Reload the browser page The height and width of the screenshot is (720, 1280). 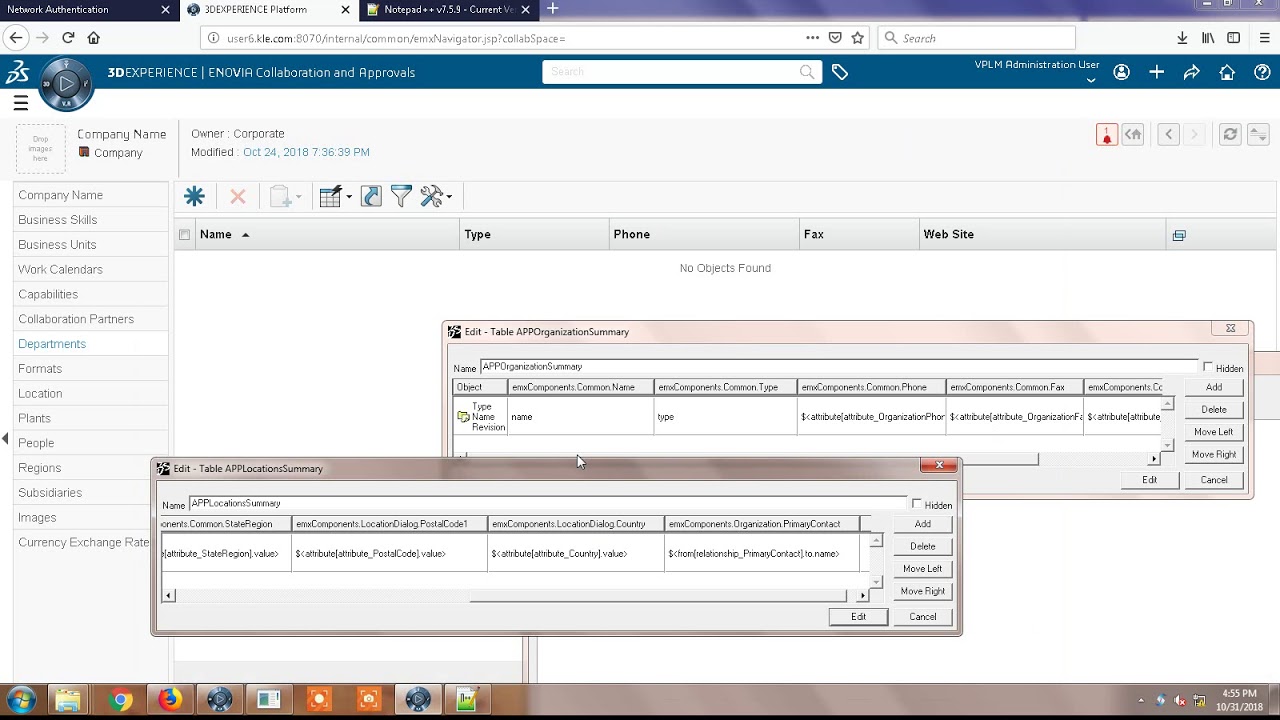click(68, 38)
